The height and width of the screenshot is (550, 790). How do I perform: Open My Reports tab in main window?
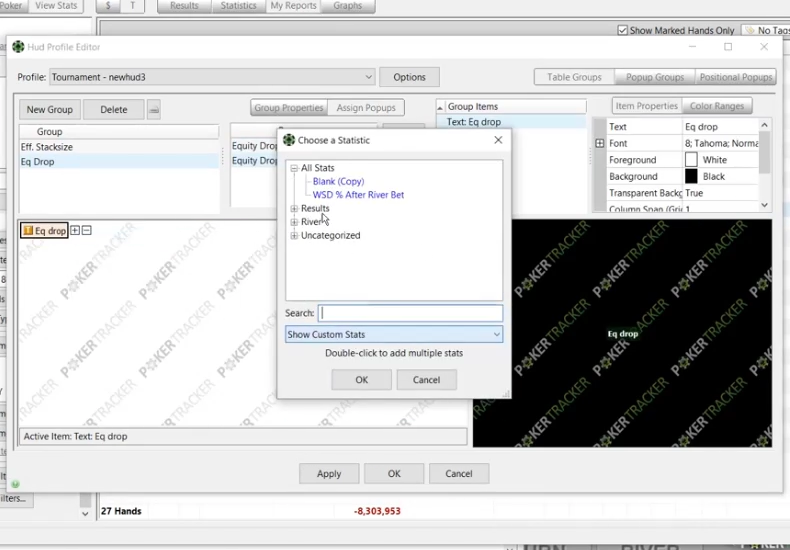293,6
